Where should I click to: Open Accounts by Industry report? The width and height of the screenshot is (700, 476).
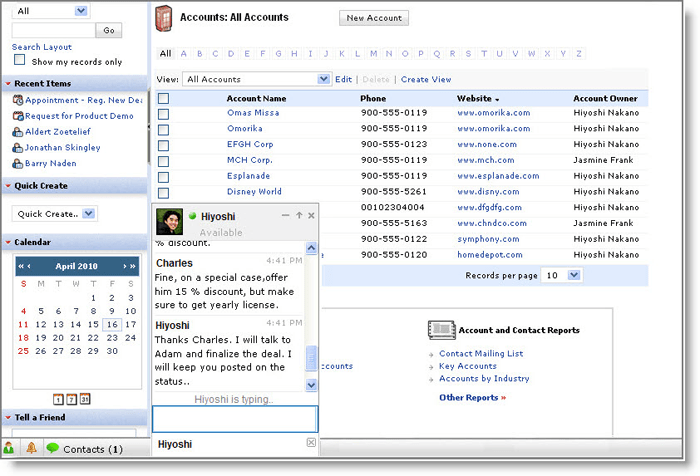484,378
